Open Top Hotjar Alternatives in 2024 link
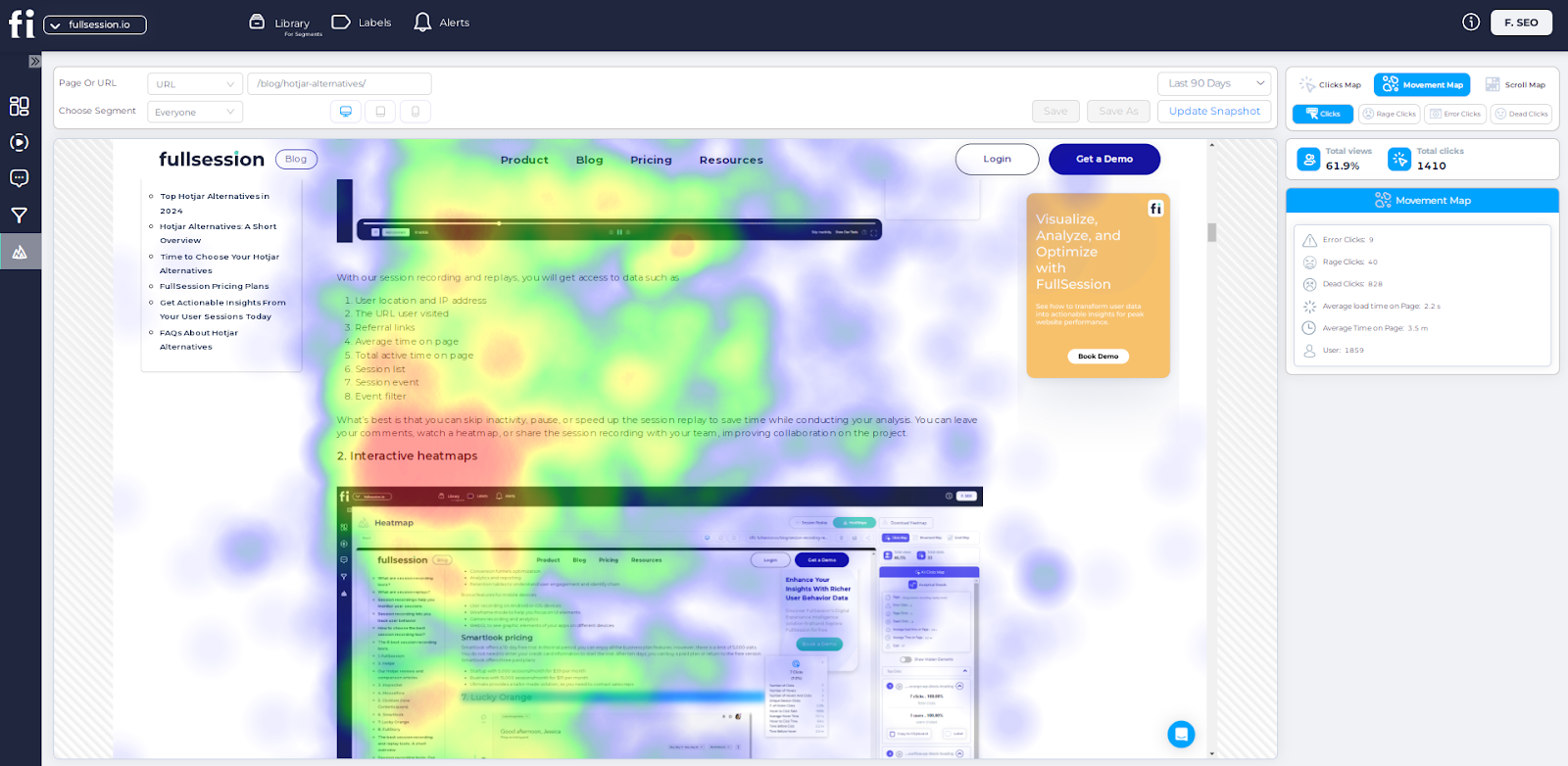1568x766 pixels. (215, 204)
